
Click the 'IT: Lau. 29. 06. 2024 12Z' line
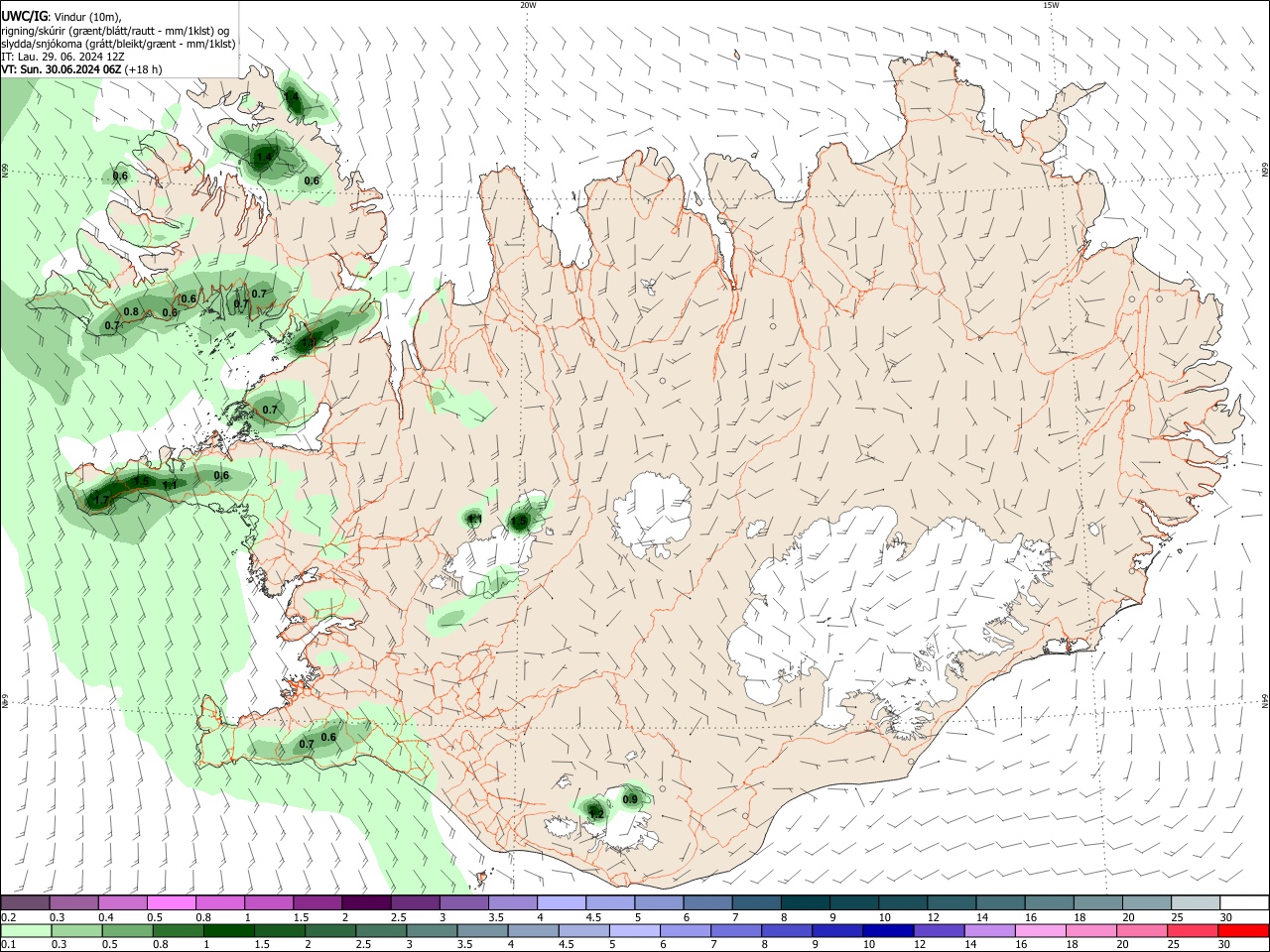[x=62, y=57]
